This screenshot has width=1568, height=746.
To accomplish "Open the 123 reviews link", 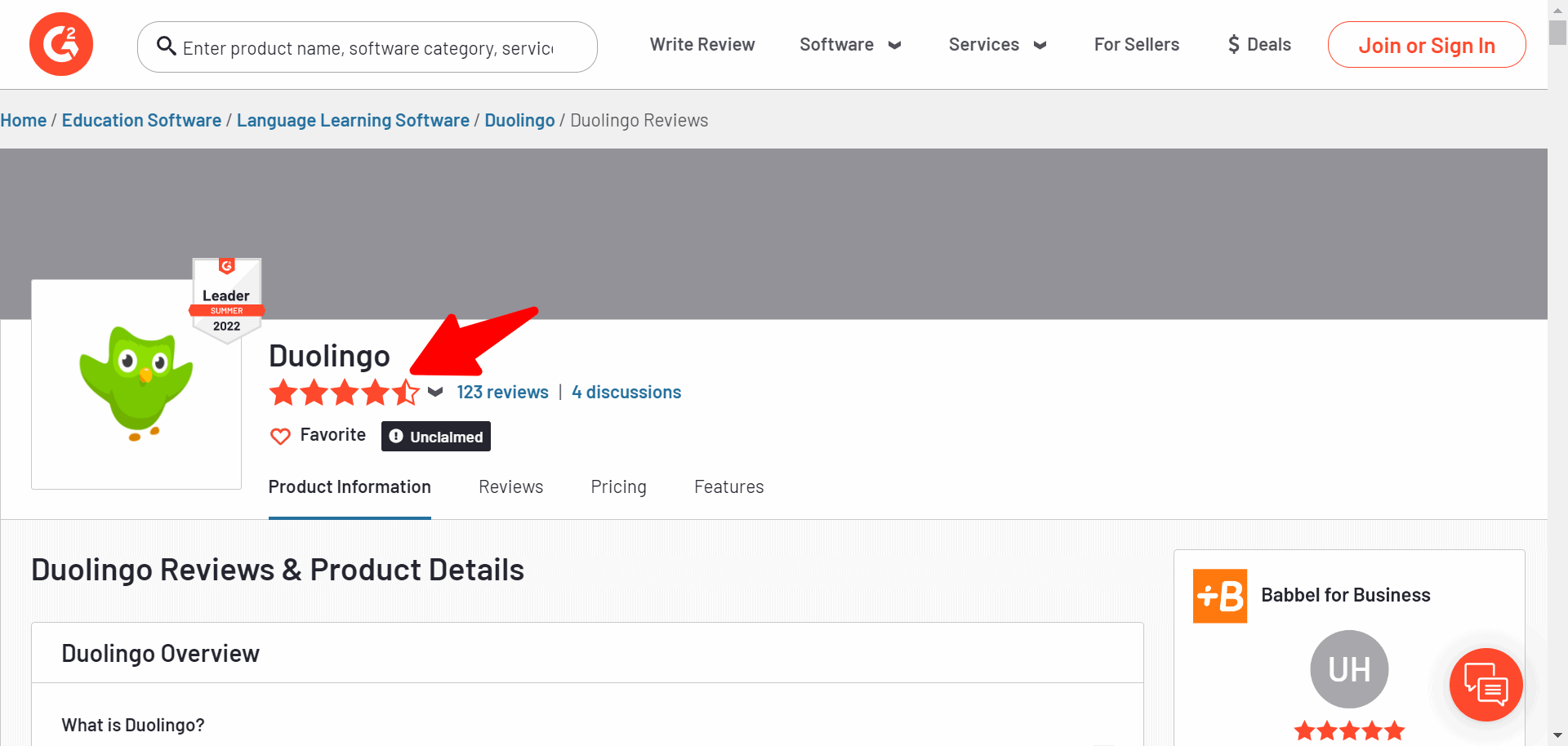I will [x=502, y=393].
